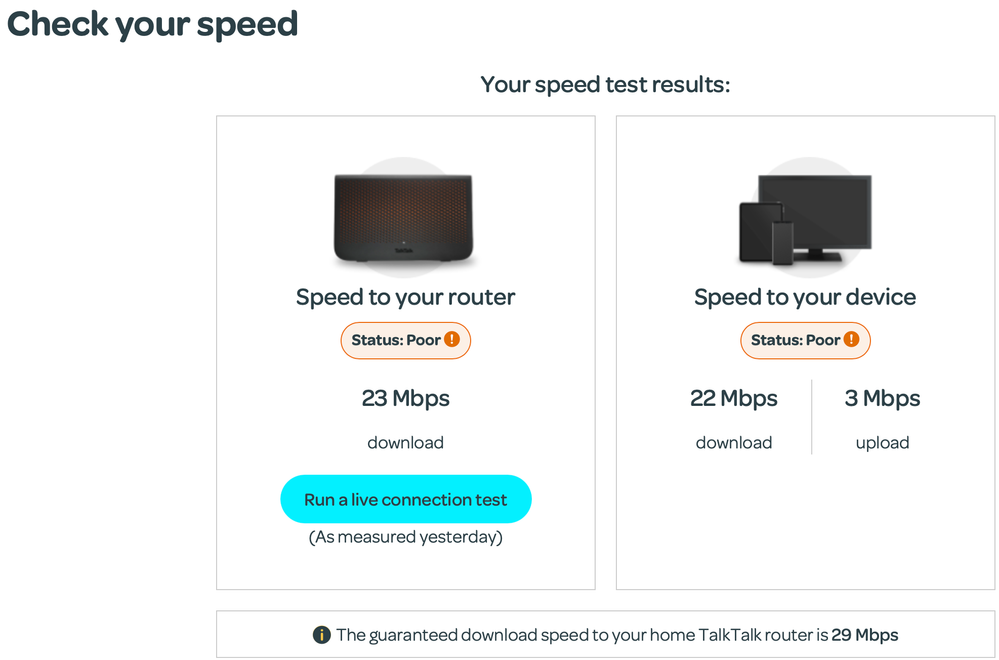Screen dimensions: 999x660
Task: Click the router status warning icon
Action: click(x=452, y=340)
